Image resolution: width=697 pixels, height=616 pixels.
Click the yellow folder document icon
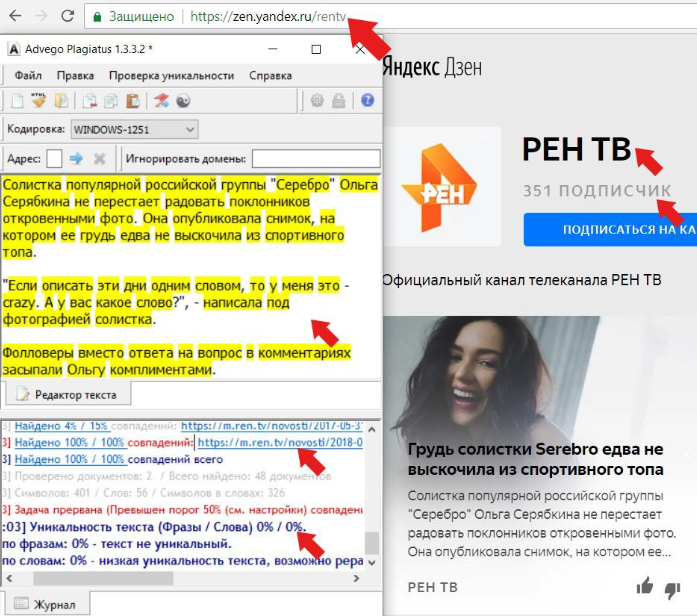click(x=61, y=101)
